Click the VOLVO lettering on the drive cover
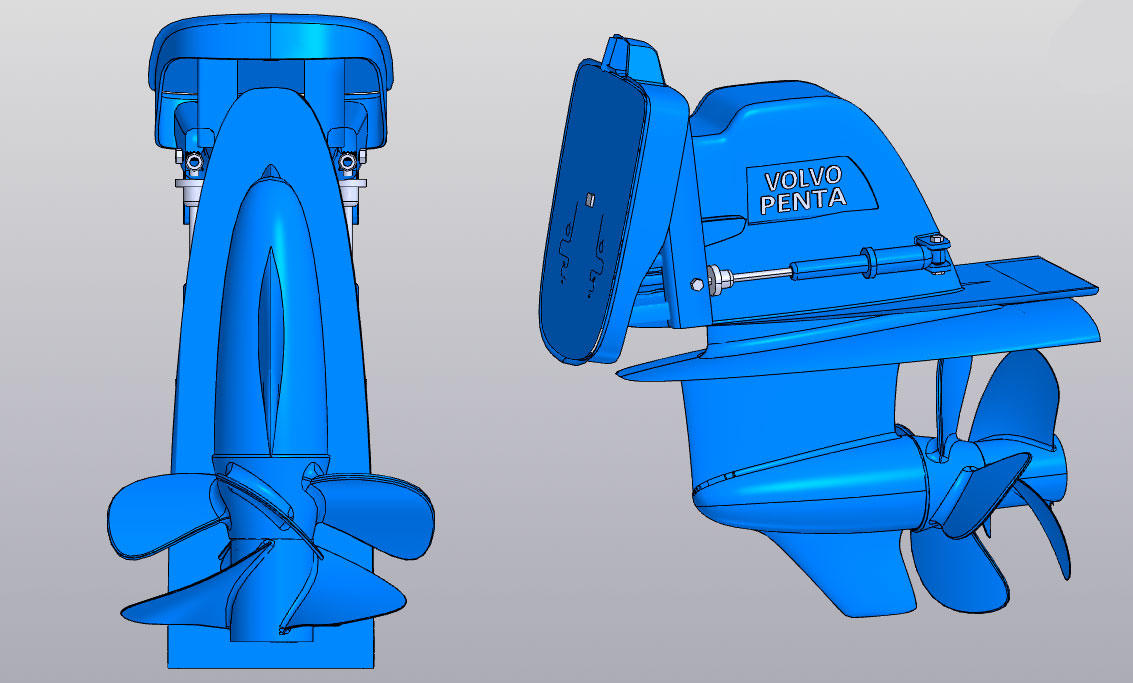 click(803, 179)
